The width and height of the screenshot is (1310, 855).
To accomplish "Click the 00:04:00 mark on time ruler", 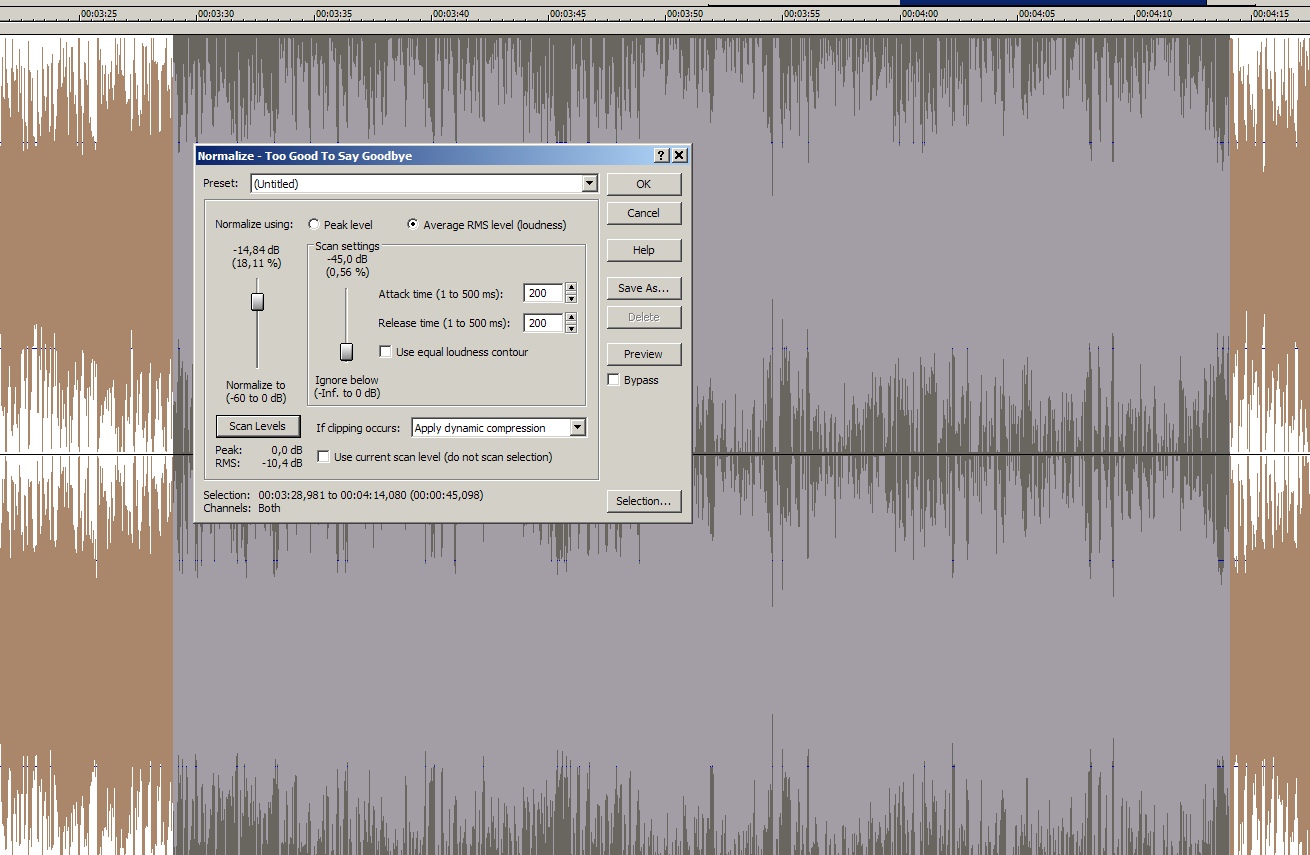I will [x=919, y=14].
